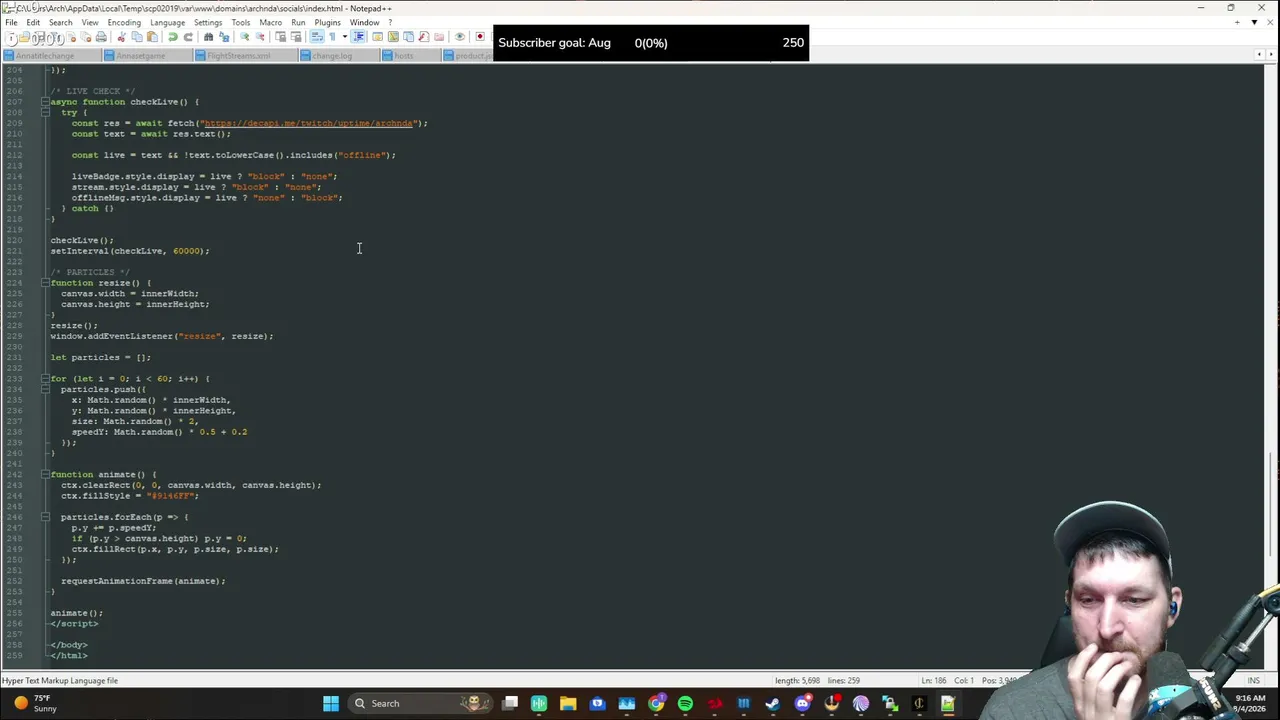This screenshot has width=1280, height=720.
Task: Click on the setInterval(checkLive, 60000) line
Action: point(130,251)
